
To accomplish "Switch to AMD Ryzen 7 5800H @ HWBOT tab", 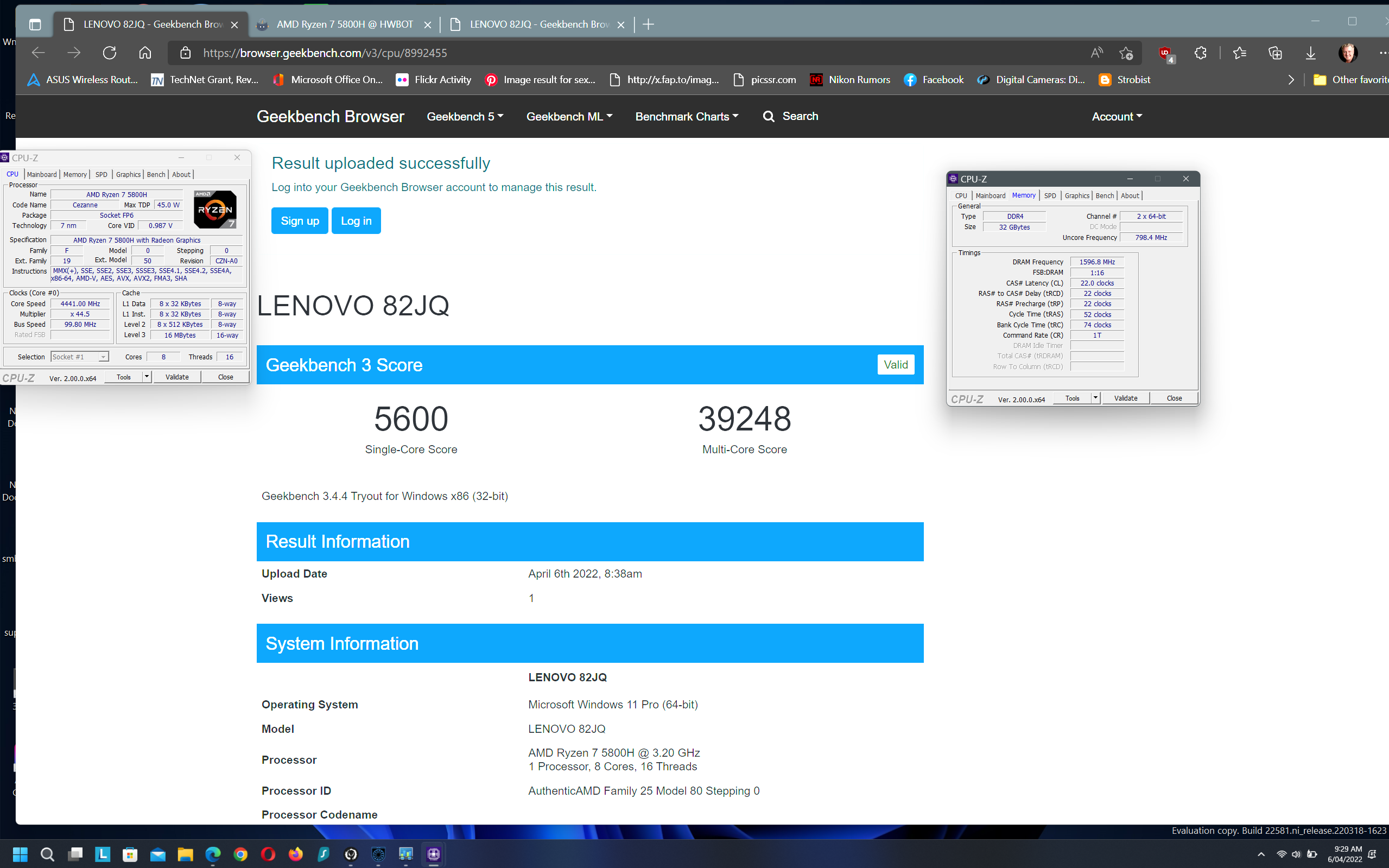I will pyautogui.click(x=345, y=24).
